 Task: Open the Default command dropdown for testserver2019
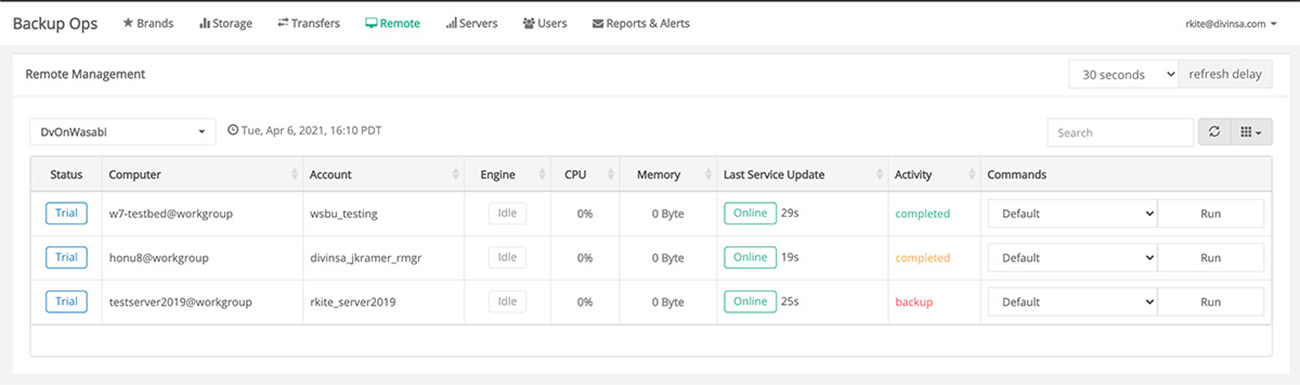(x=1073, y=301)
